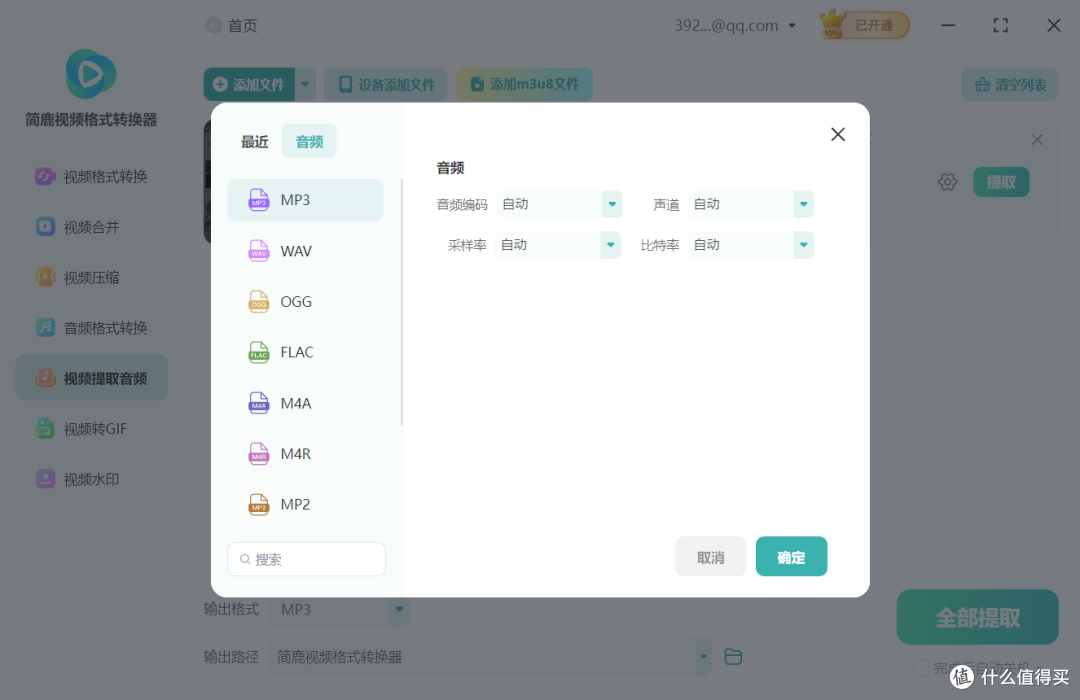Open the file settings gear icon
The width and height of the screenshot is (1080, 700).
pyautogui.click(x=947, y=182)
